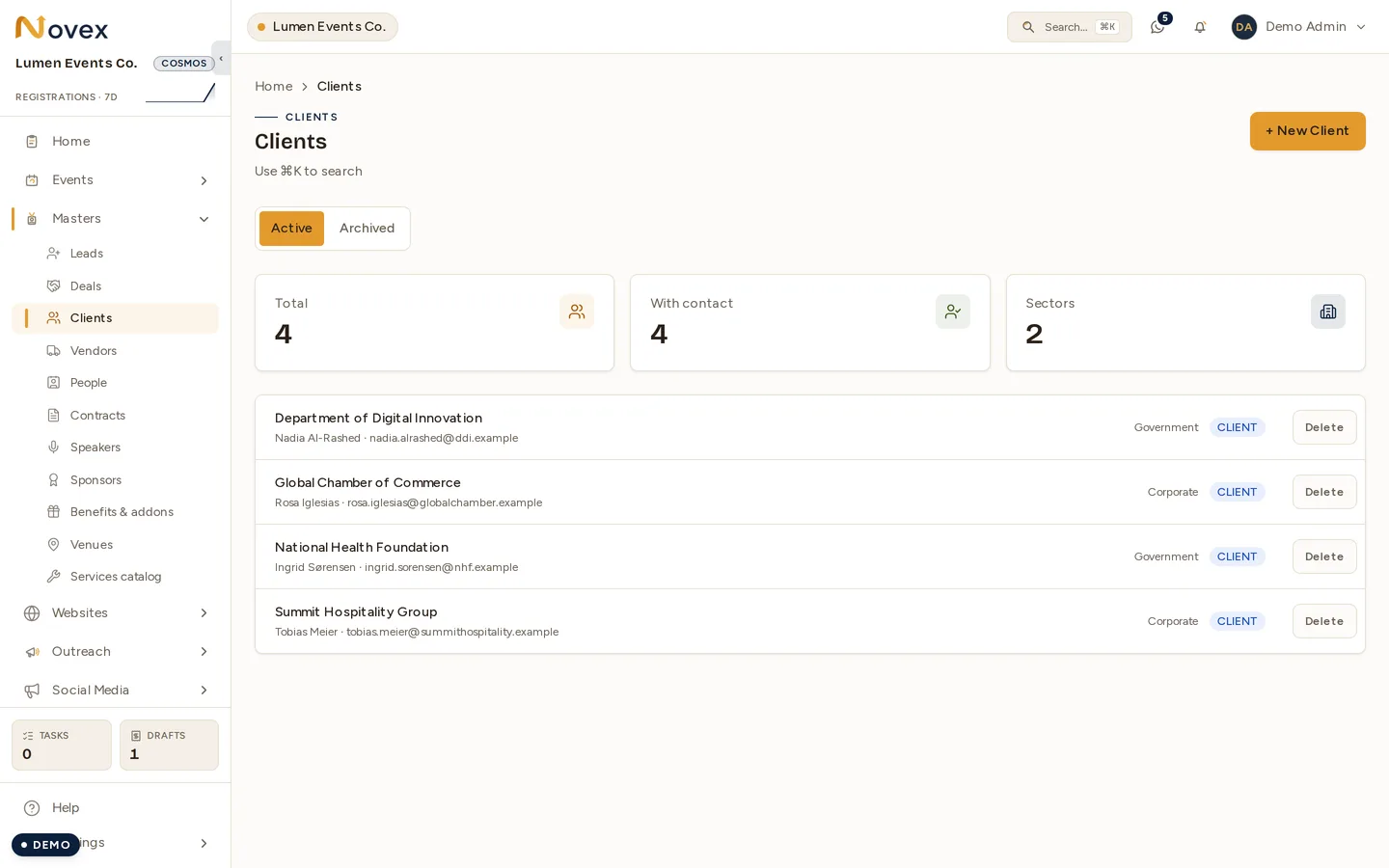Click the Benefits & addons gift icon
1389x868 pixels.
[x=54, y=512]
